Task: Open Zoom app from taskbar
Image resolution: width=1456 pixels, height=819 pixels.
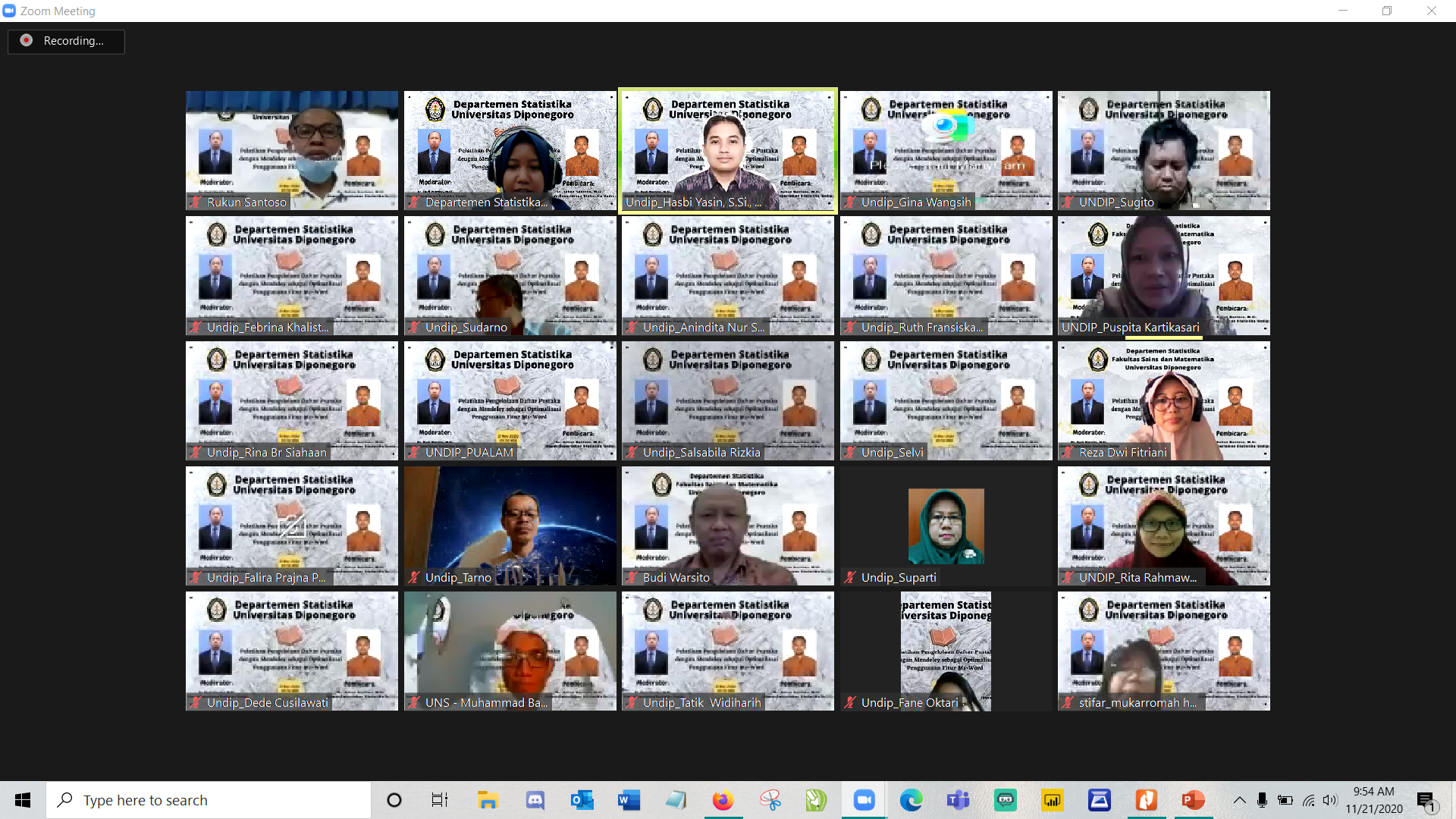Action: [864, 800]
